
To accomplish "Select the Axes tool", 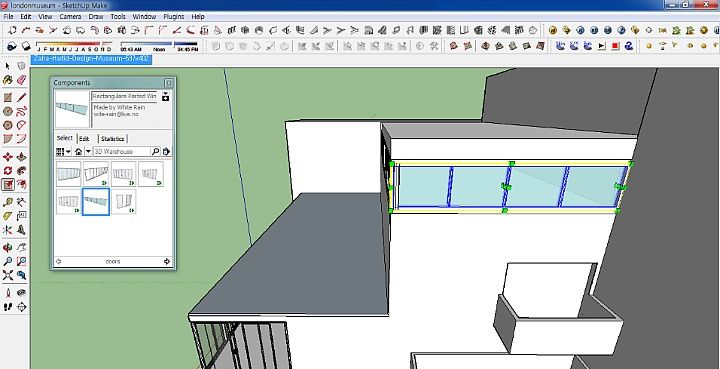I will point(8,229).
